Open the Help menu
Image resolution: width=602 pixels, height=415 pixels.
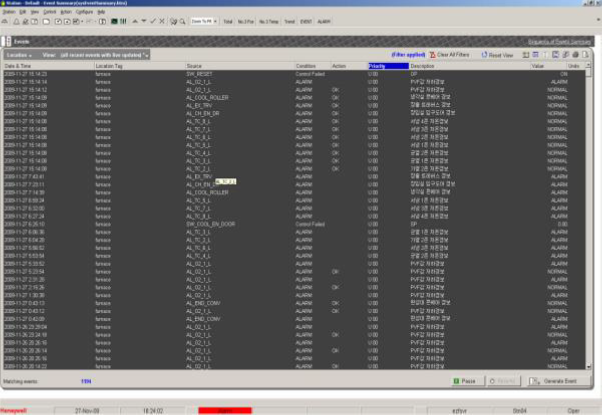pyautogui.click(x=101, y=12)
